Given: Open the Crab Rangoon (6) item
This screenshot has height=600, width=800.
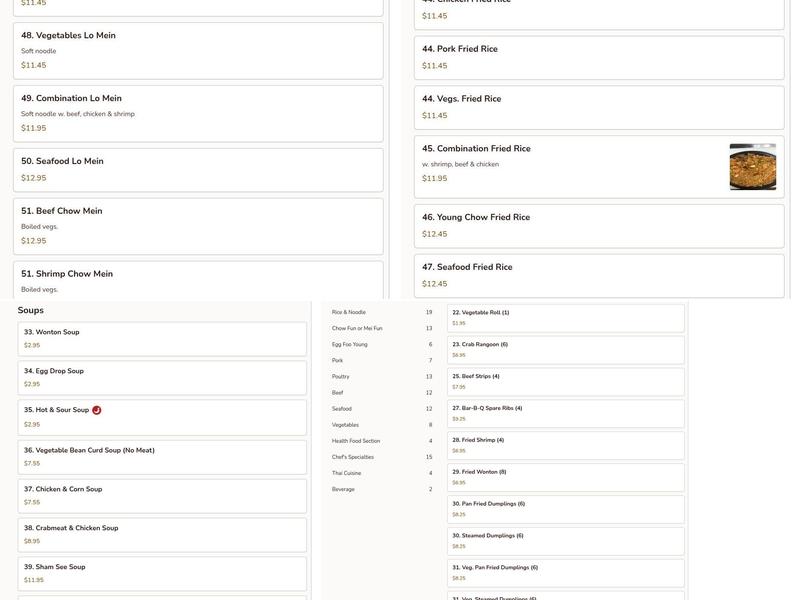Looking at the screenshot, I should click(x=565, y=349).
